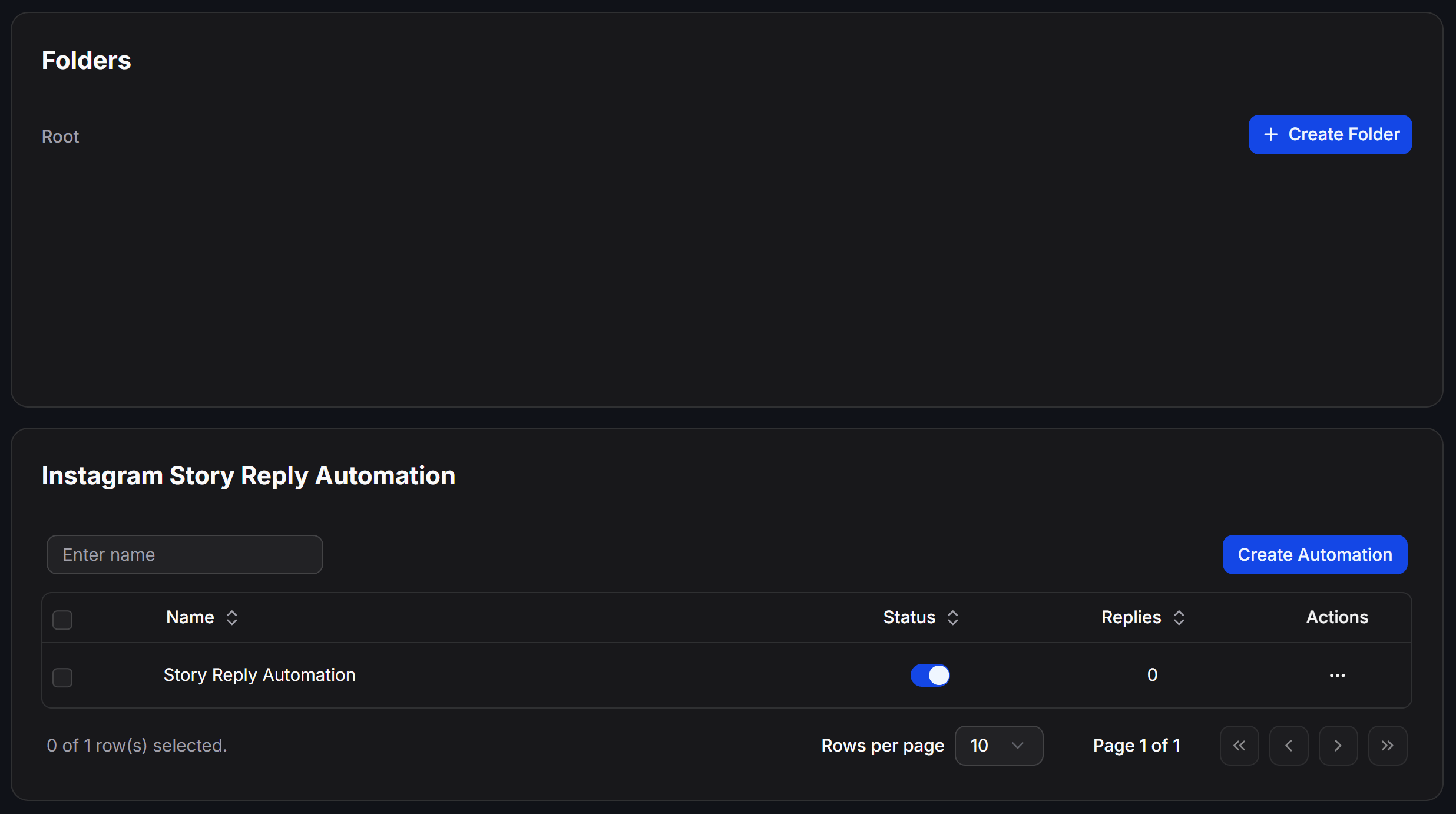Go to first page

[1239, 746]
